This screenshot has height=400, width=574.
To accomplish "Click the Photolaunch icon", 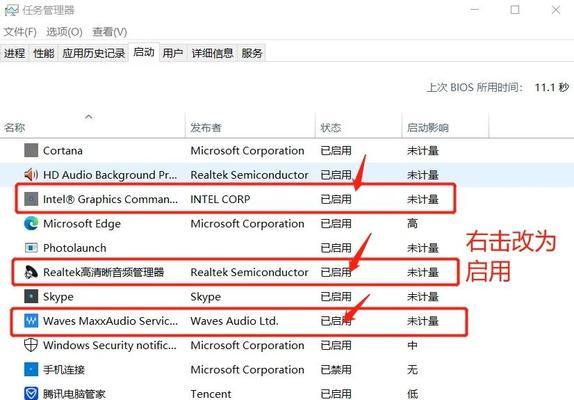I will pyautogui.click(x=31, y=248).
